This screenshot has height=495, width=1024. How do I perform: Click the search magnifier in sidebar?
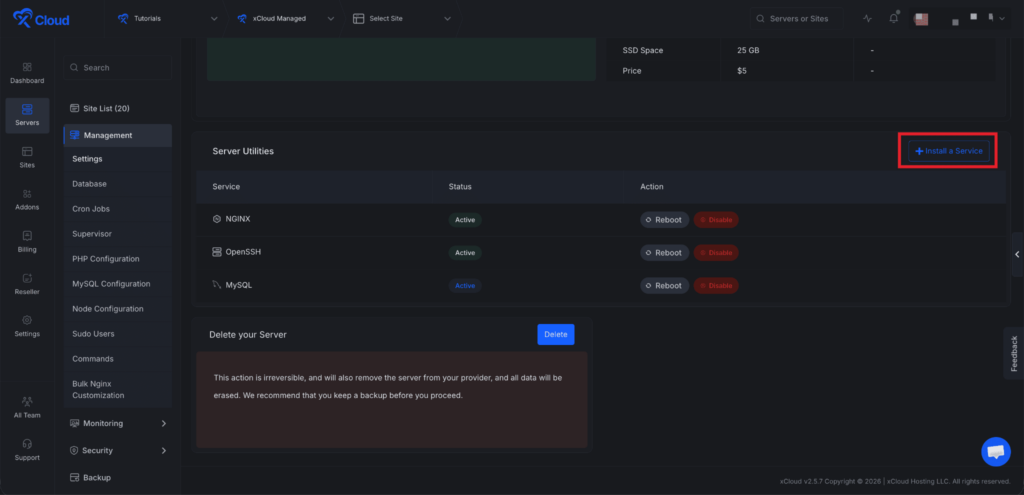(x=74, y=67)
